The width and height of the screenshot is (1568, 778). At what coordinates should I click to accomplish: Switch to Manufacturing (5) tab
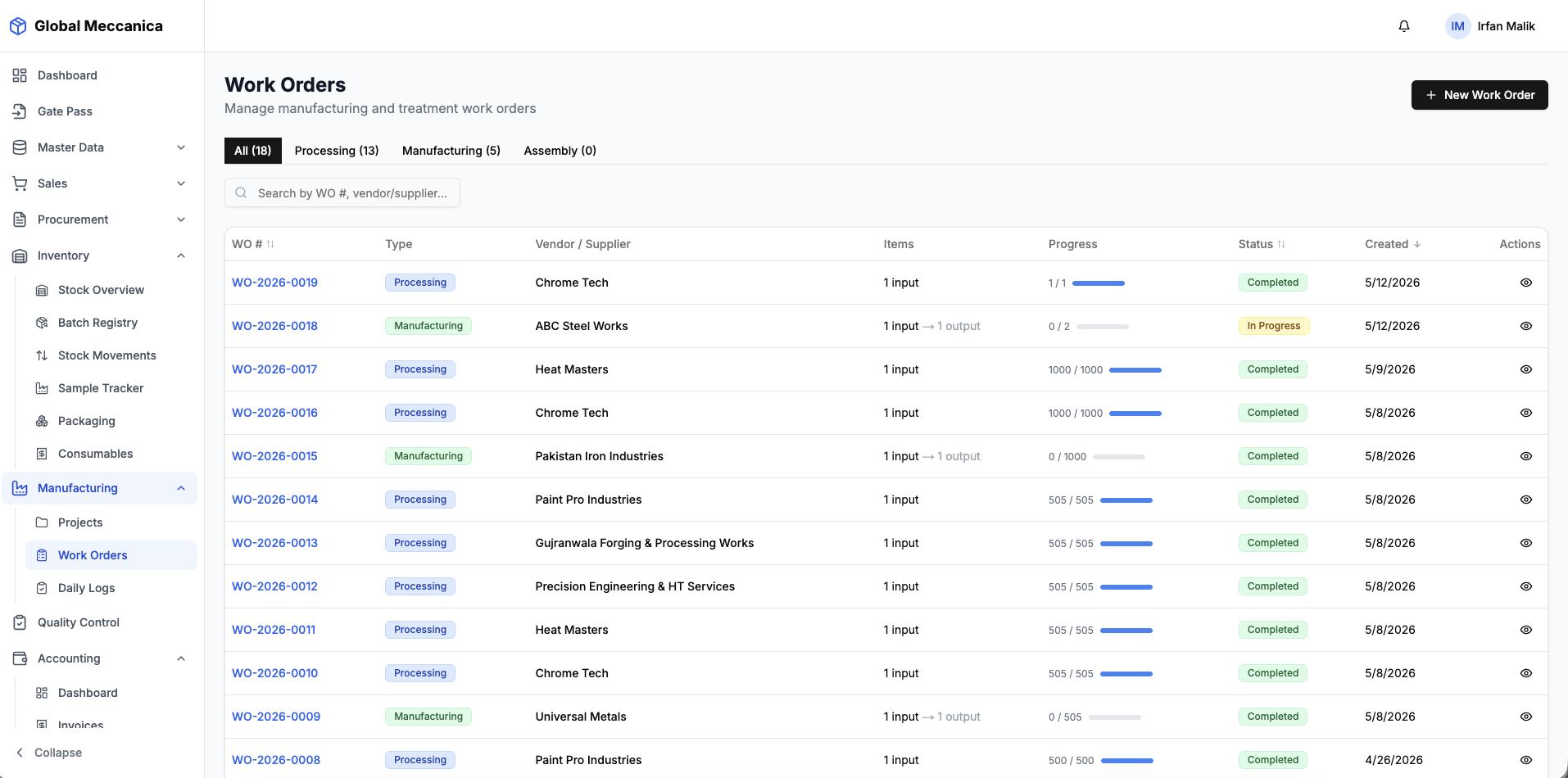coord(451,151)
